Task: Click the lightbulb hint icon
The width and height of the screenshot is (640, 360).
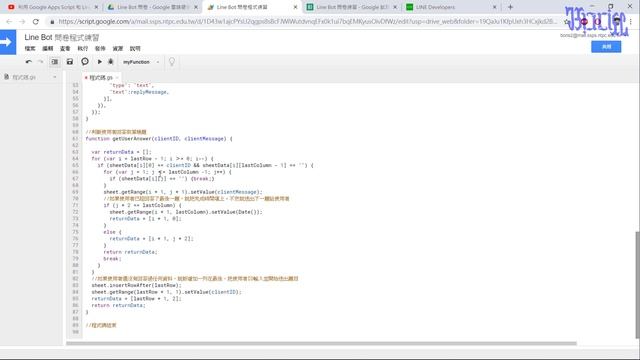Action: click(172, 62)
